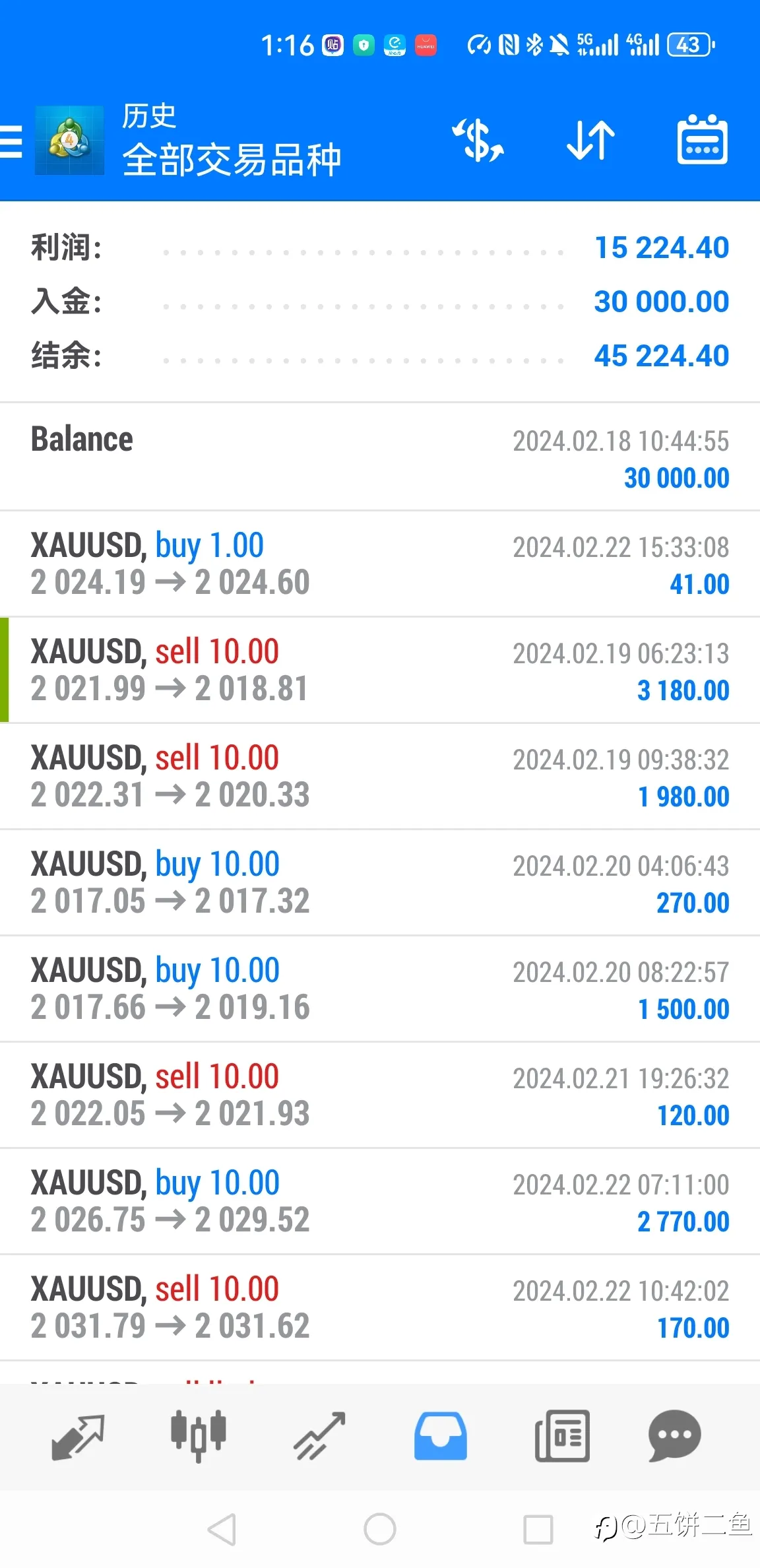Switch to the Chart candlestick tab
Image resolution: width=760 pixels, height=1568 pixels.
[199, 1436]
